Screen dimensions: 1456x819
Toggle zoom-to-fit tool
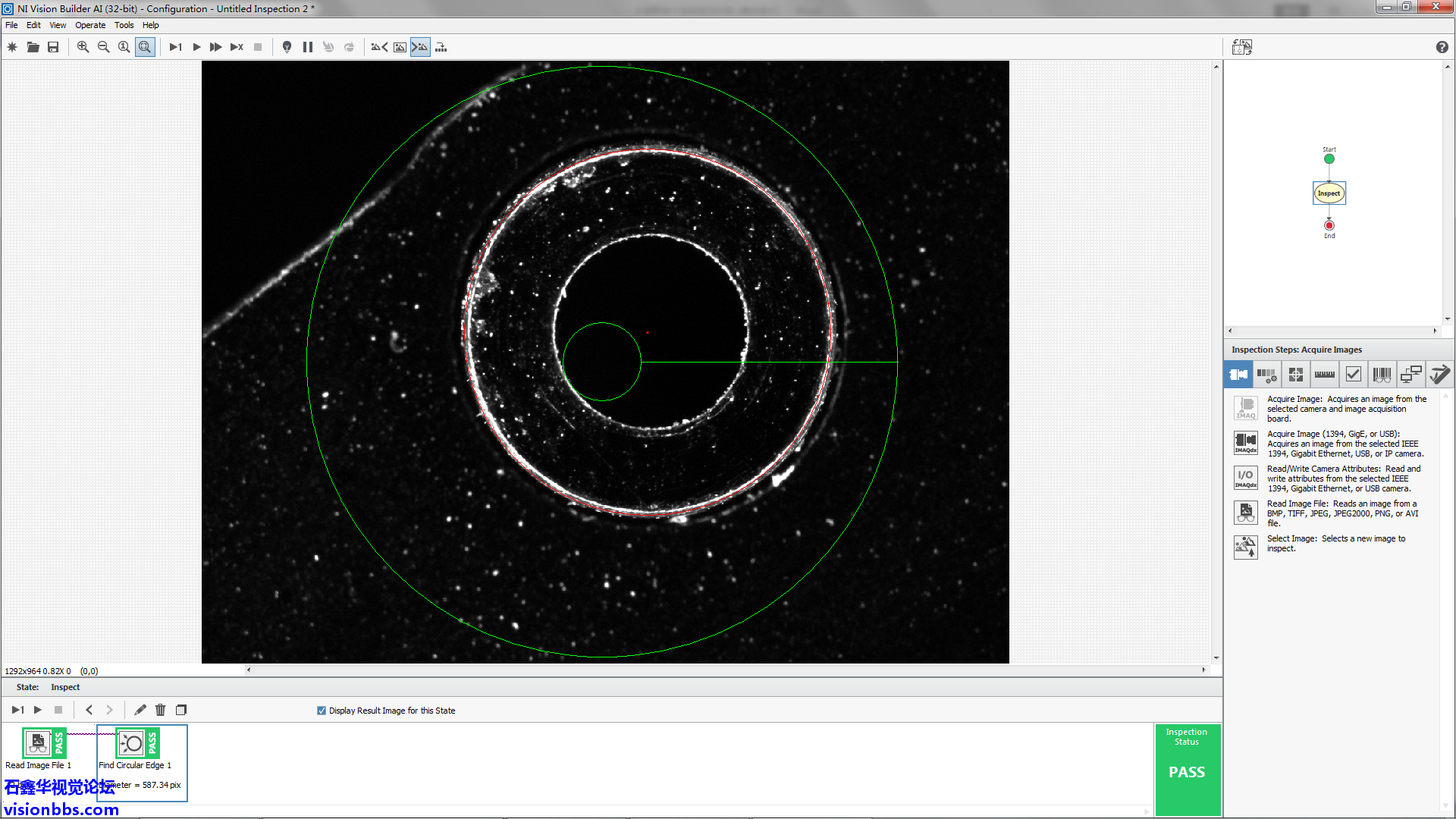click(x=145, y=47)
